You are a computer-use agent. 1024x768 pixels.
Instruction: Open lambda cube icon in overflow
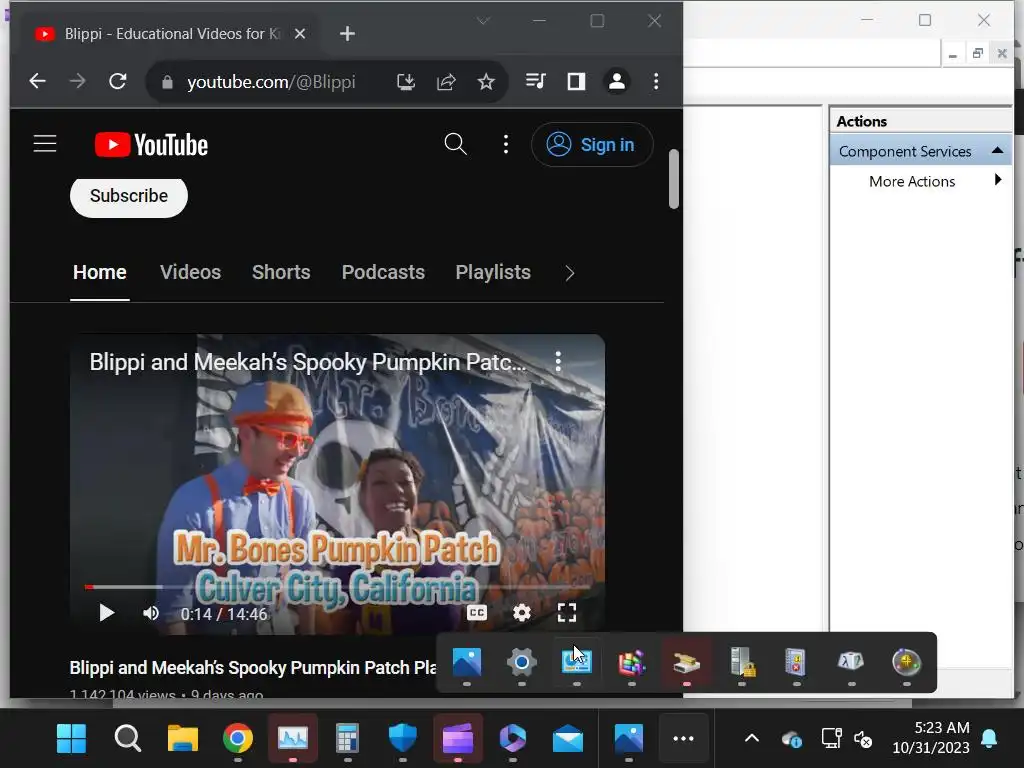point(851,662)
